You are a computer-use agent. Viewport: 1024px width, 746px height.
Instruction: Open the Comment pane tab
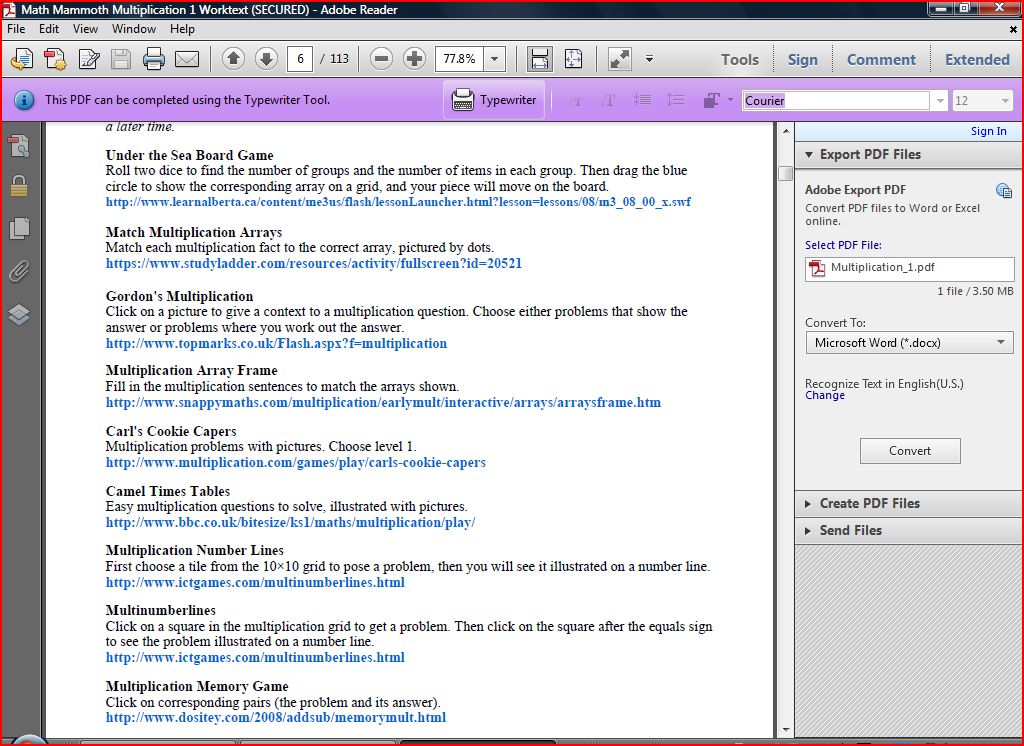pyautogui.click(x=881, y=59)
